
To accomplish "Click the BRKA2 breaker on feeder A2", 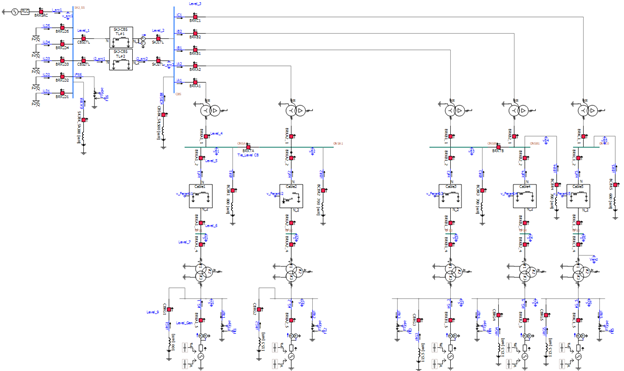I will click(x=195, y=66).
